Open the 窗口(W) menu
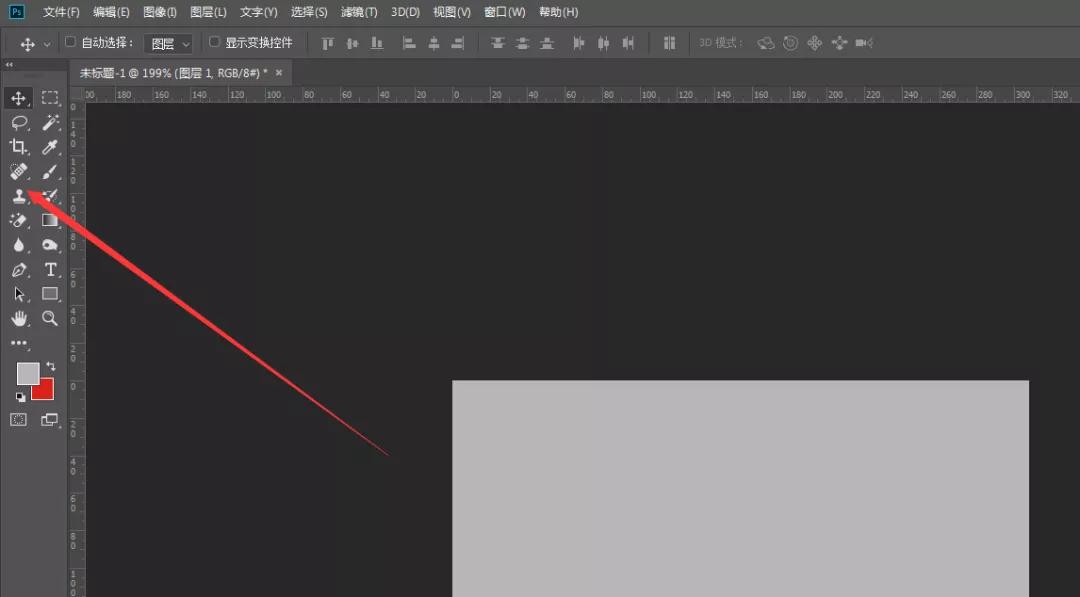 pyautogui.click(x=504, y=12)
